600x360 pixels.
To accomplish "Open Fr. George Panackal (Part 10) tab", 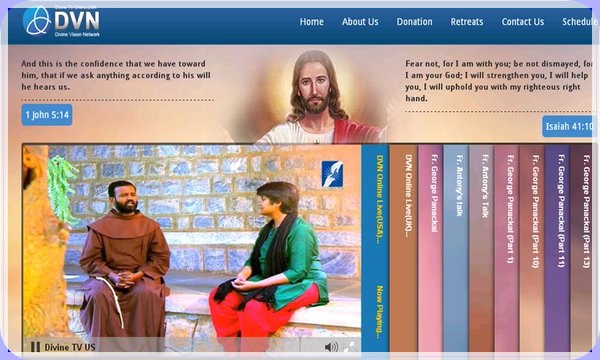I will click(x=532, y=248).
